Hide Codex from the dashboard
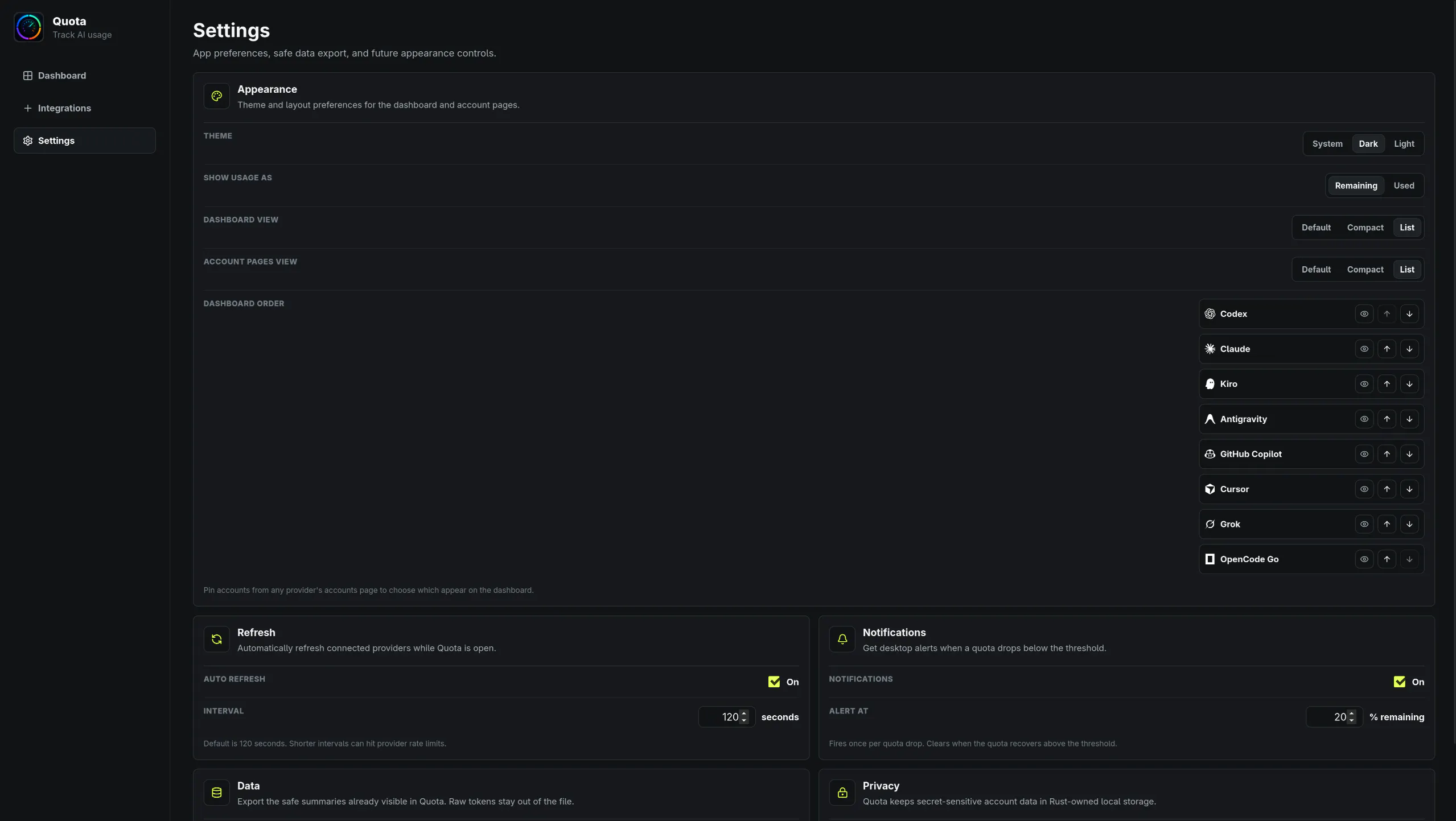Screen dimensions: 1456x821 pyautogui.click(x=1364, y=314)
